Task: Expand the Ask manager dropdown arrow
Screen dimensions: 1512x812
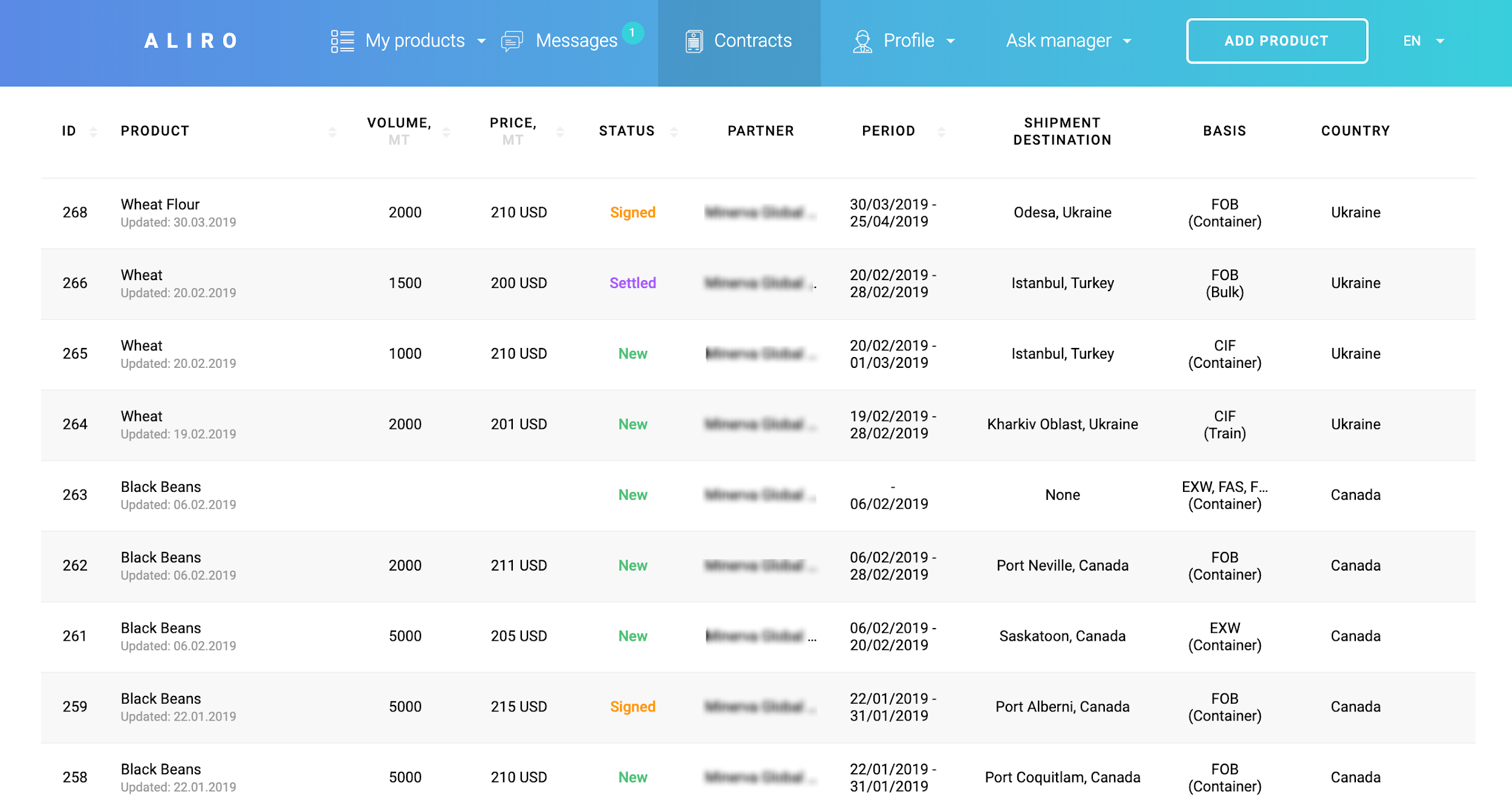Action: (1127, 41)
